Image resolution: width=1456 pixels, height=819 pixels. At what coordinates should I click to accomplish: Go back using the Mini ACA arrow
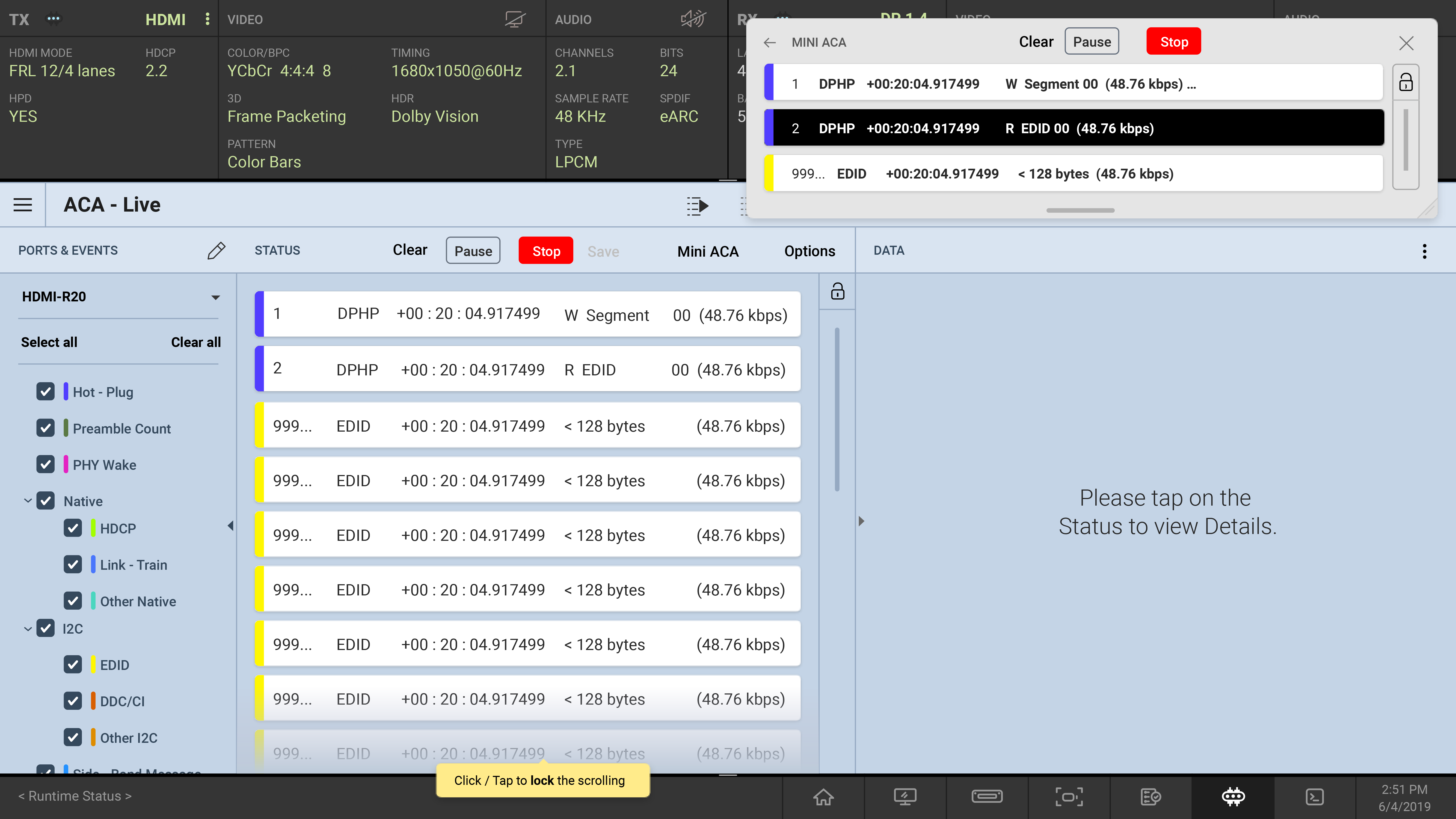click(x=769, y=42)
